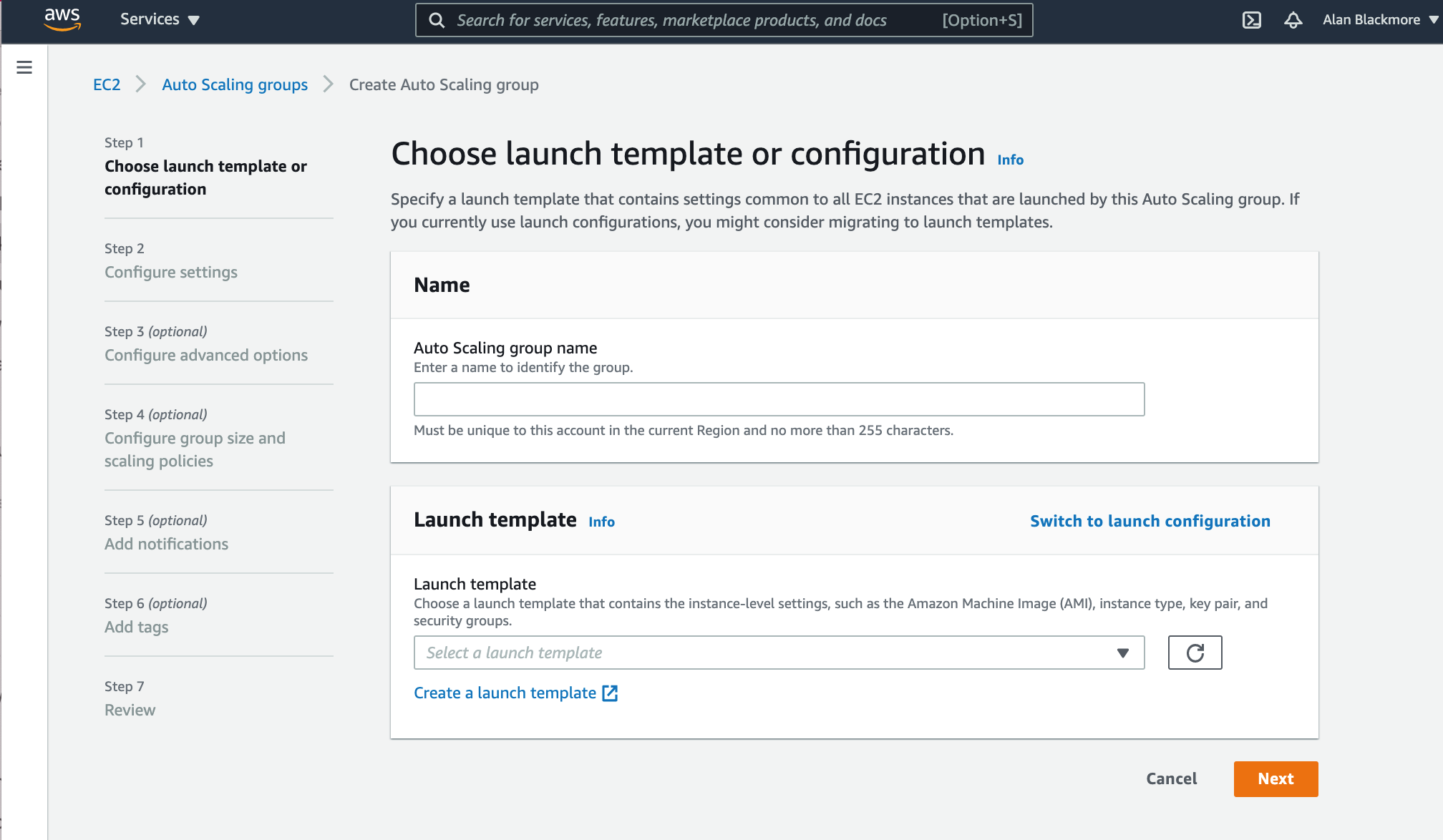This screenshot has height=840, width=1443.
Task: Open the launch template selector dropdown
Action: tap(779, 652)
